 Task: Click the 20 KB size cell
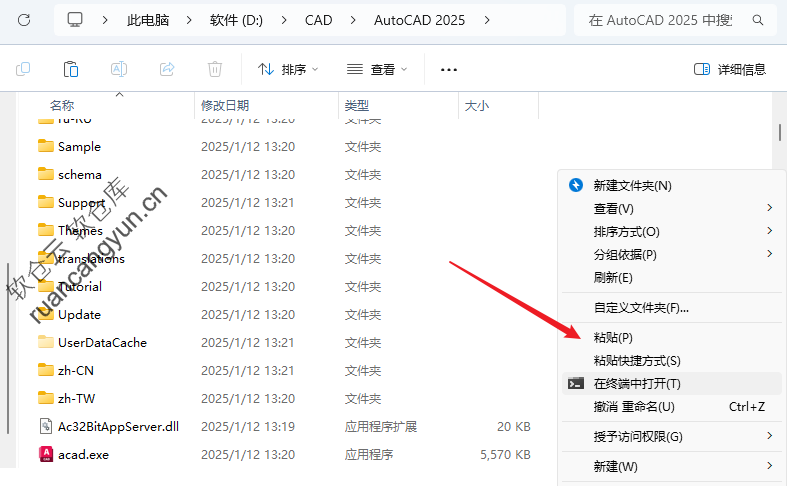(x=513, y=427)
